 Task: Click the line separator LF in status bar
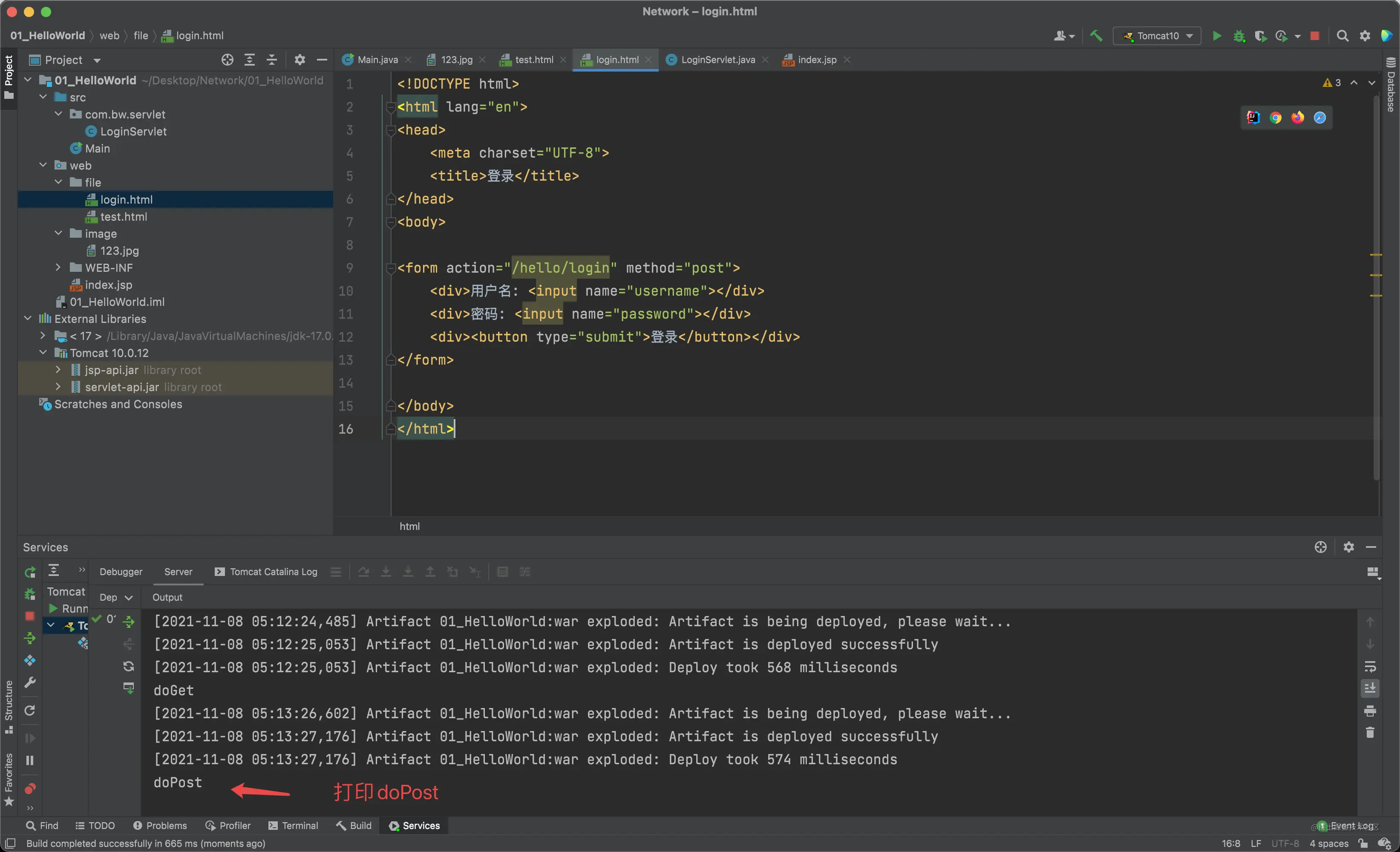[1256, 843]
